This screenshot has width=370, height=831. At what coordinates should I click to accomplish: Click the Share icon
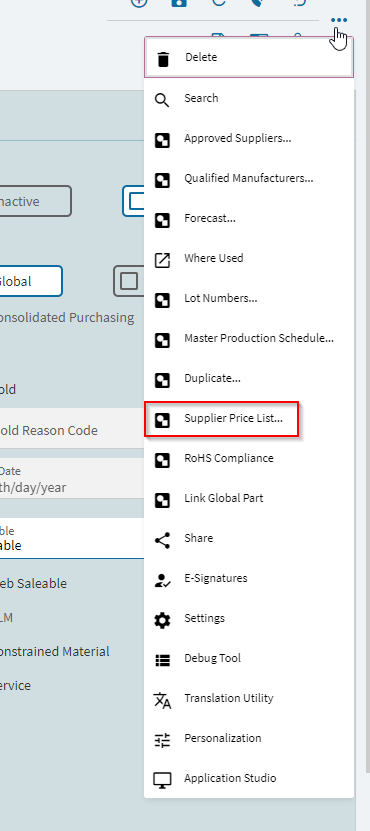[162, 540]
